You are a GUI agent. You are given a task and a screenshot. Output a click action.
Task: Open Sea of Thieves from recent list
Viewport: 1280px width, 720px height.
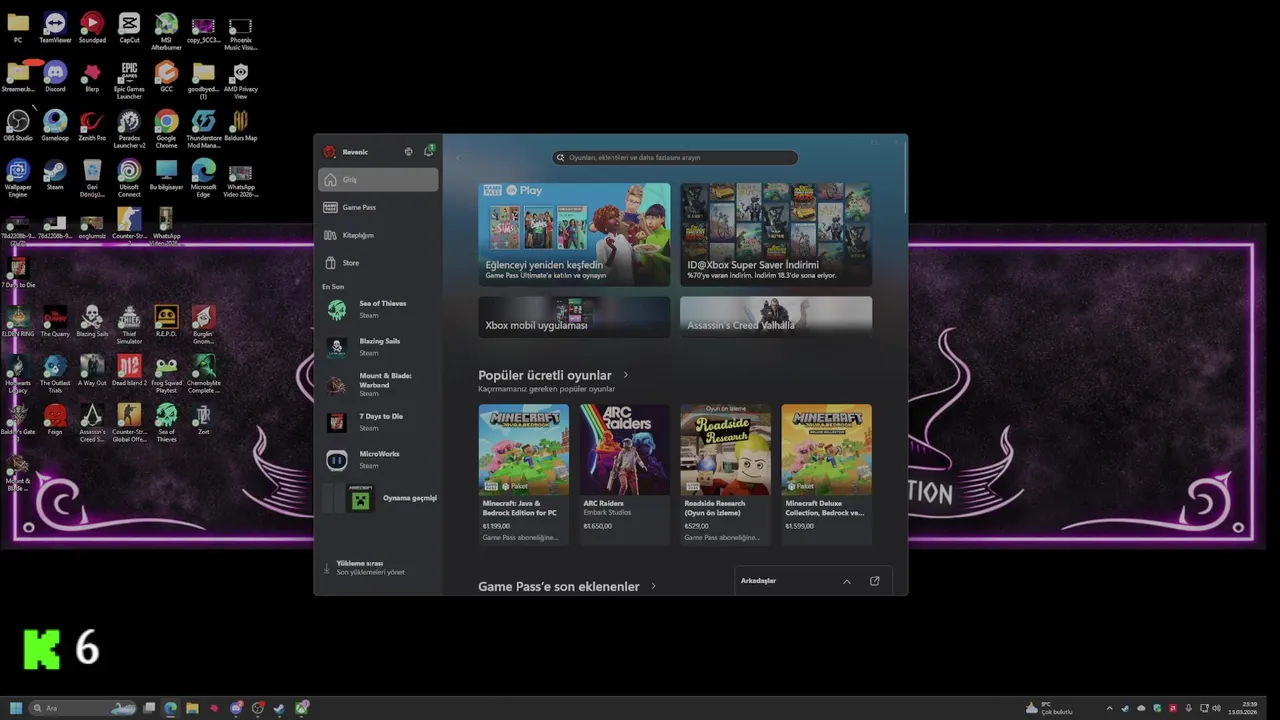coord(378,309)
